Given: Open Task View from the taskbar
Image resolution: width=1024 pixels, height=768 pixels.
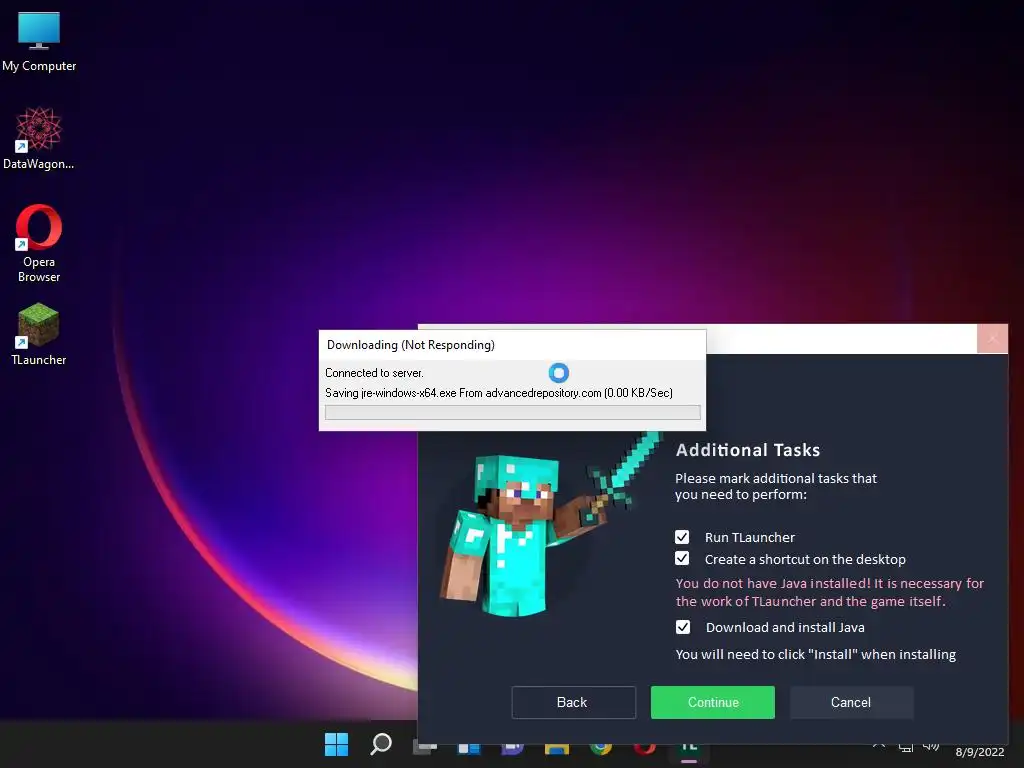Looking at the screenshot, I should tap(424, 746).
